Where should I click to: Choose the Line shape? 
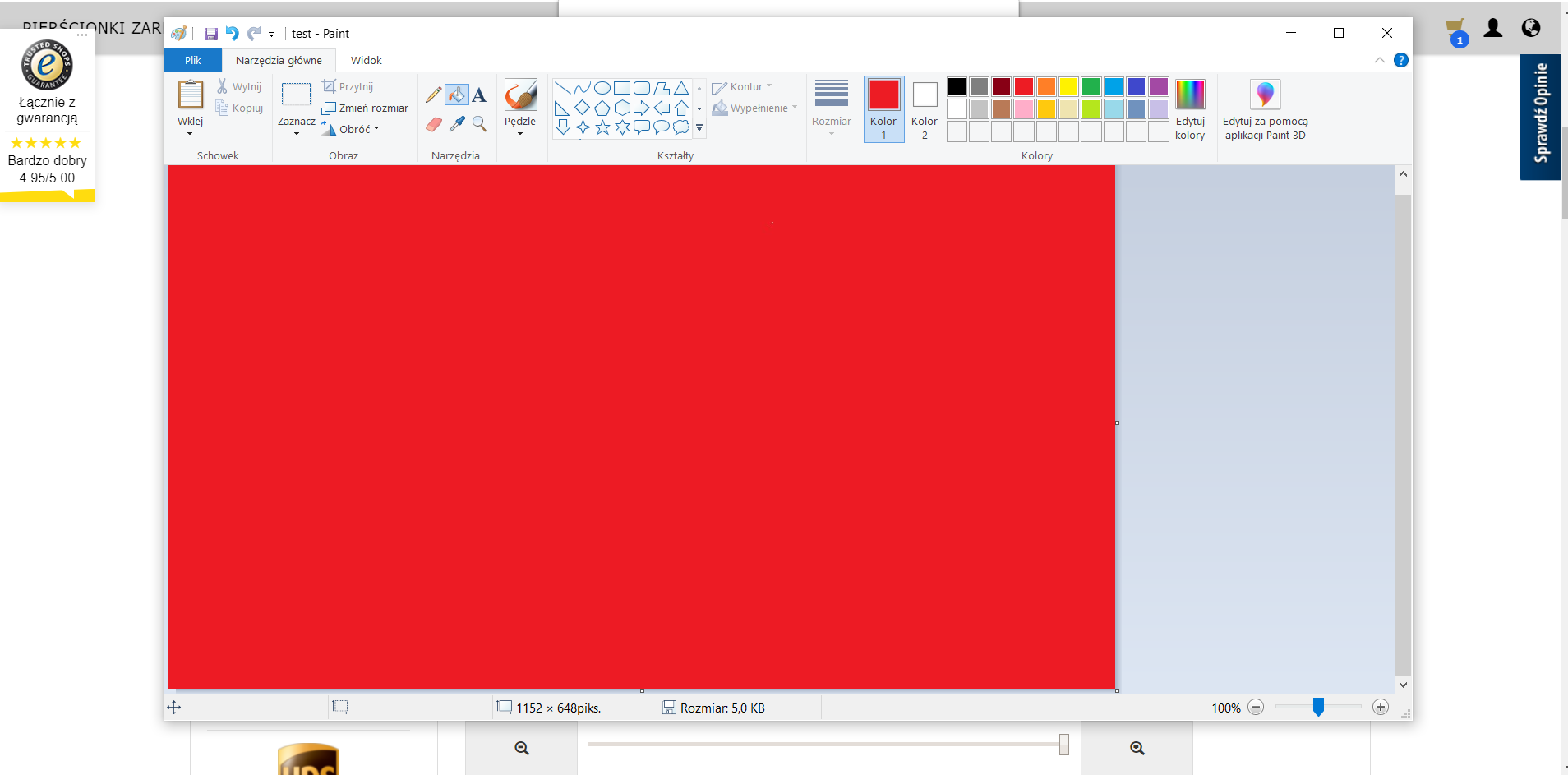point(563,88)
